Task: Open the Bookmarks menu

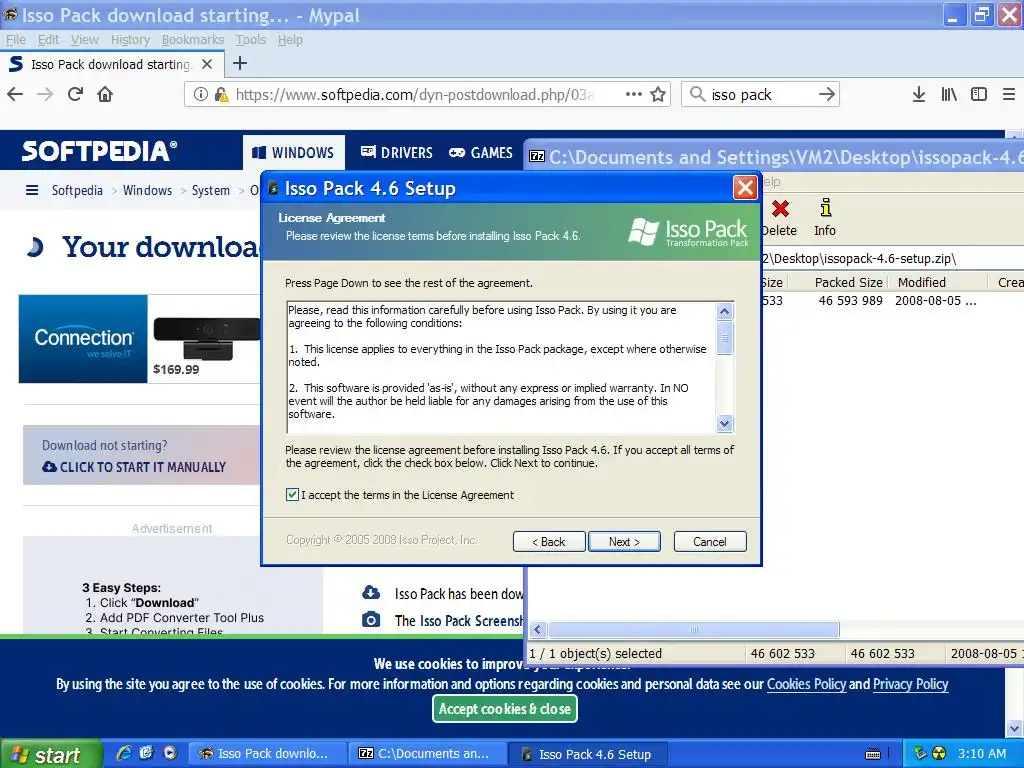Action: [193, 40]
